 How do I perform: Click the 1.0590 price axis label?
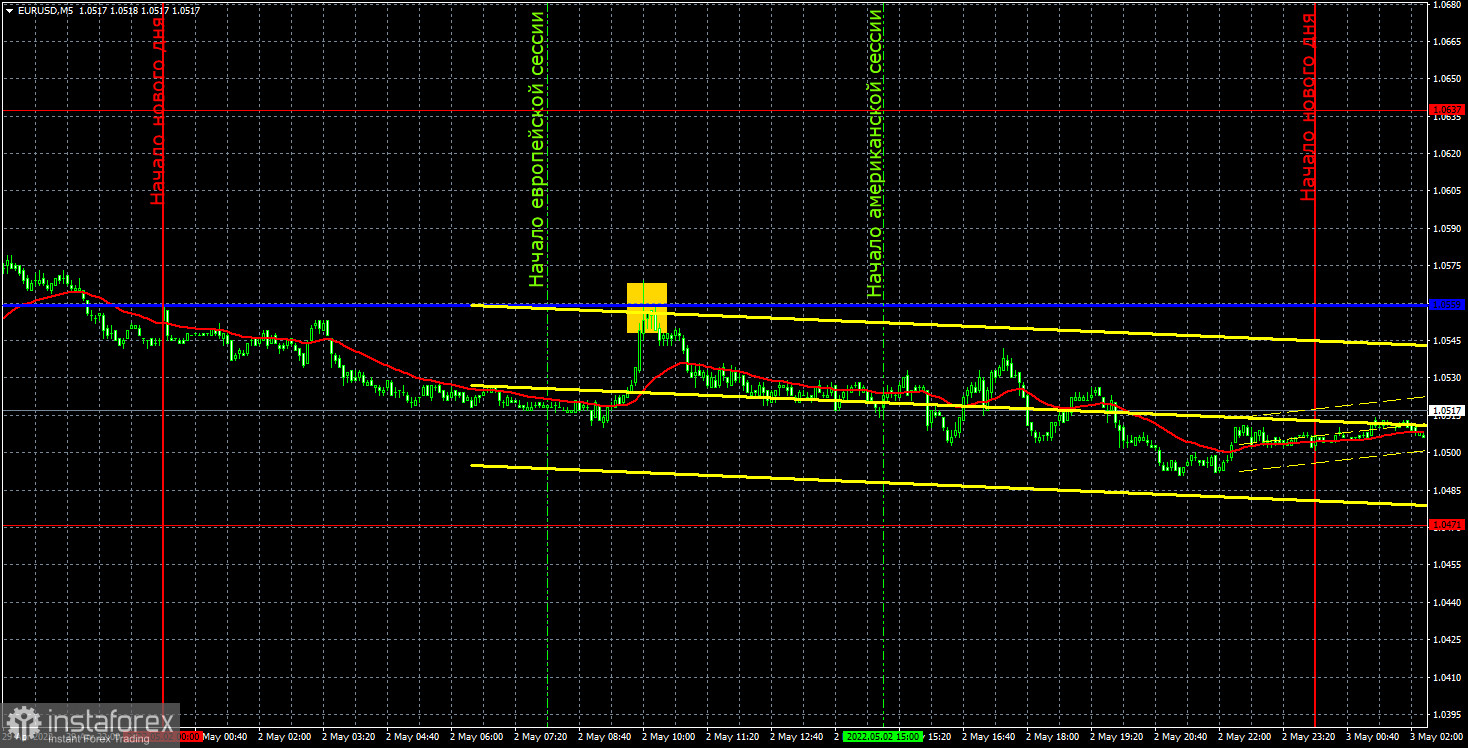tap(1446, 228)
